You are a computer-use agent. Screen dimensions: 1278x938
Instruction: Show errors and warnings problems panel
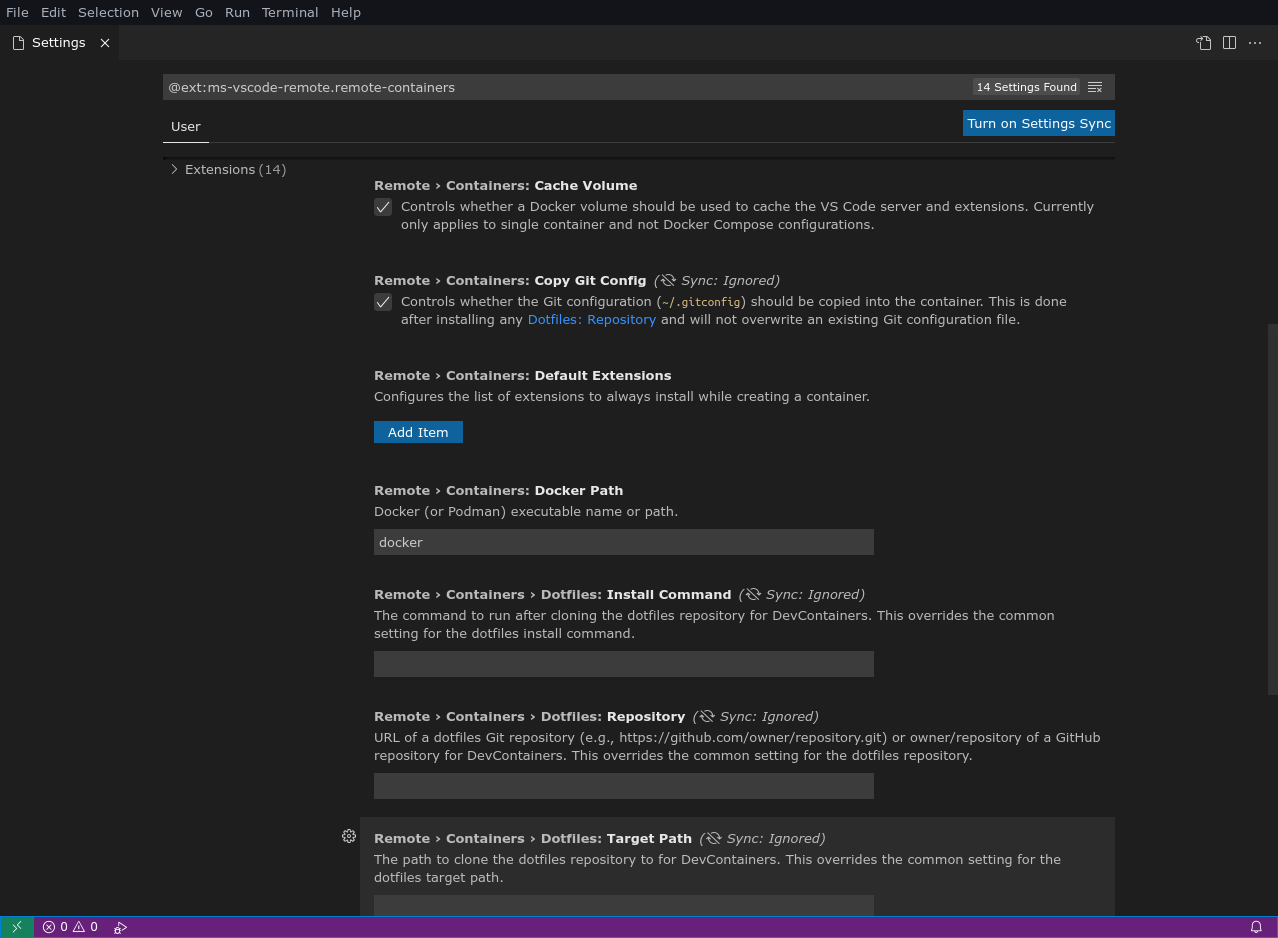[x=70, y=927]
